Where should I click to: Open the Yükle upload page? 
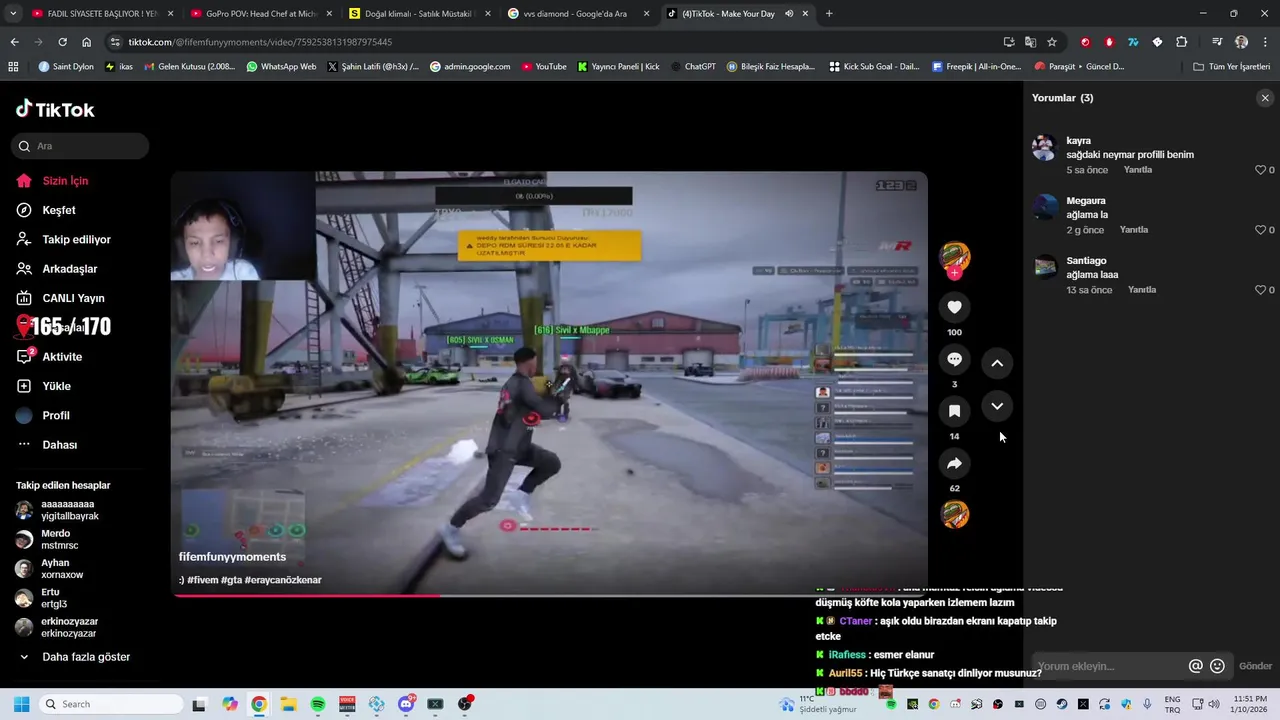[x=56, y=386]
